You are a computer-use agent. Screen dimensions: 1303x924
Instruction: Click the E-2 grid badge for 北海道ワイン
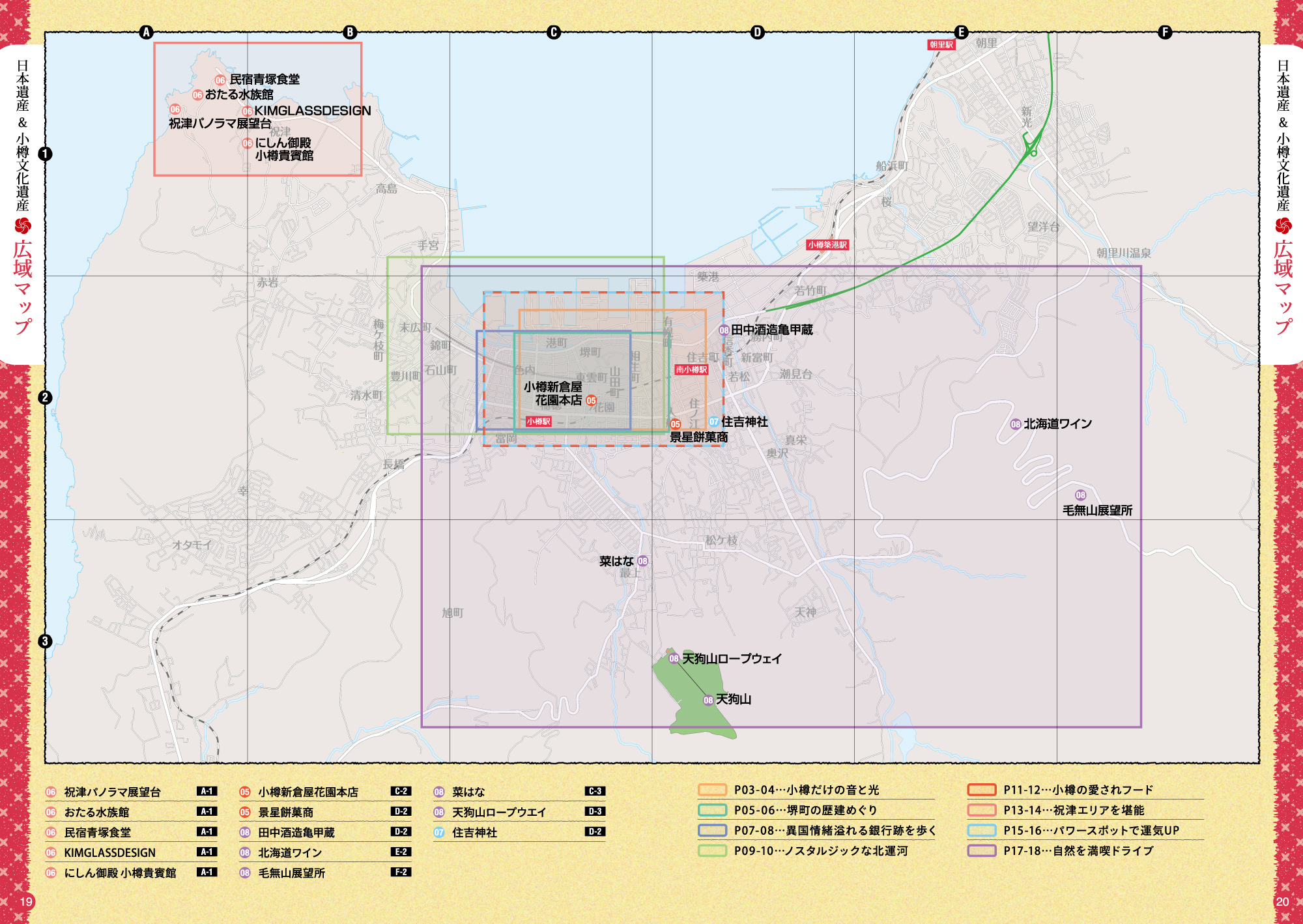tap(401, 852)
